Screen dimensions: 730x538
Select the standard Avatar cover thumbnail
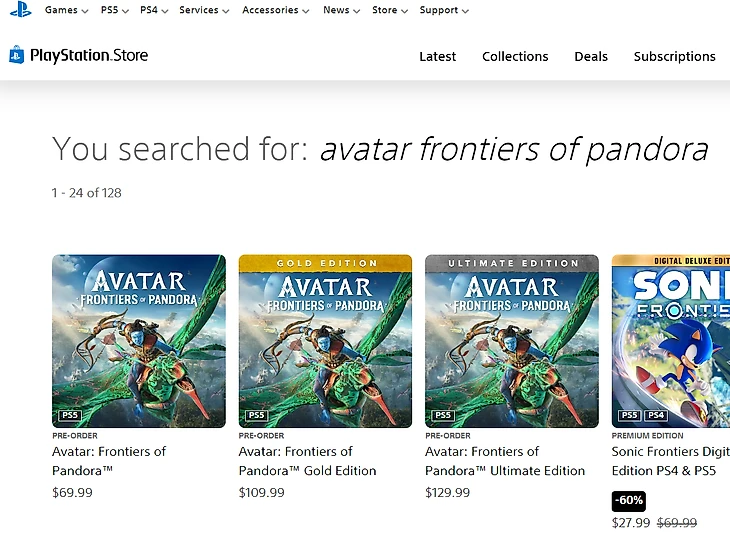139,340
